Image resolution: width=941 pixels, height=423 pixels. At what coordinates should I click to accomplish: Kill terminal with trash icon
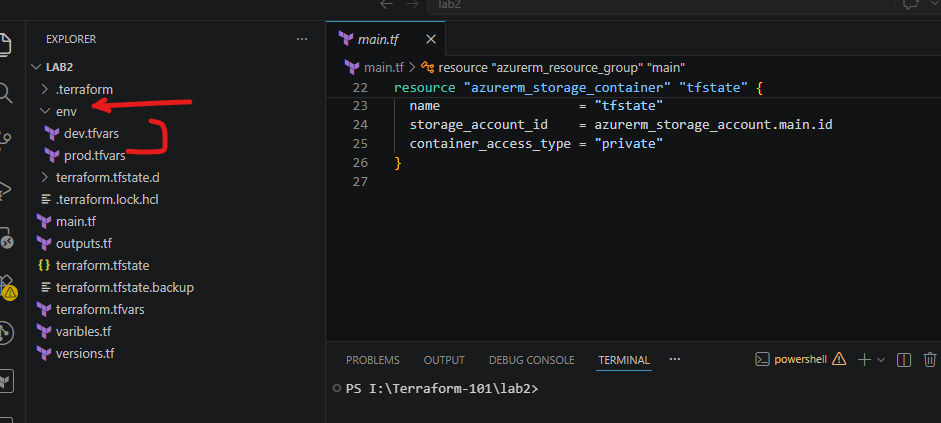[930, 359]
